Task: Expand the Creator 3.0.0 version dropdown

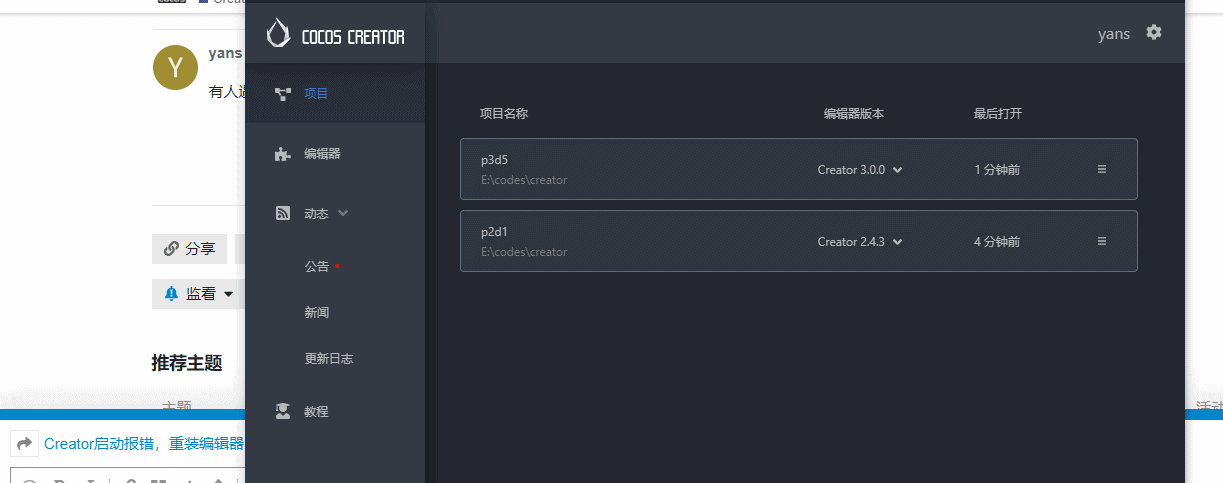Action: (x=860, y=170)
